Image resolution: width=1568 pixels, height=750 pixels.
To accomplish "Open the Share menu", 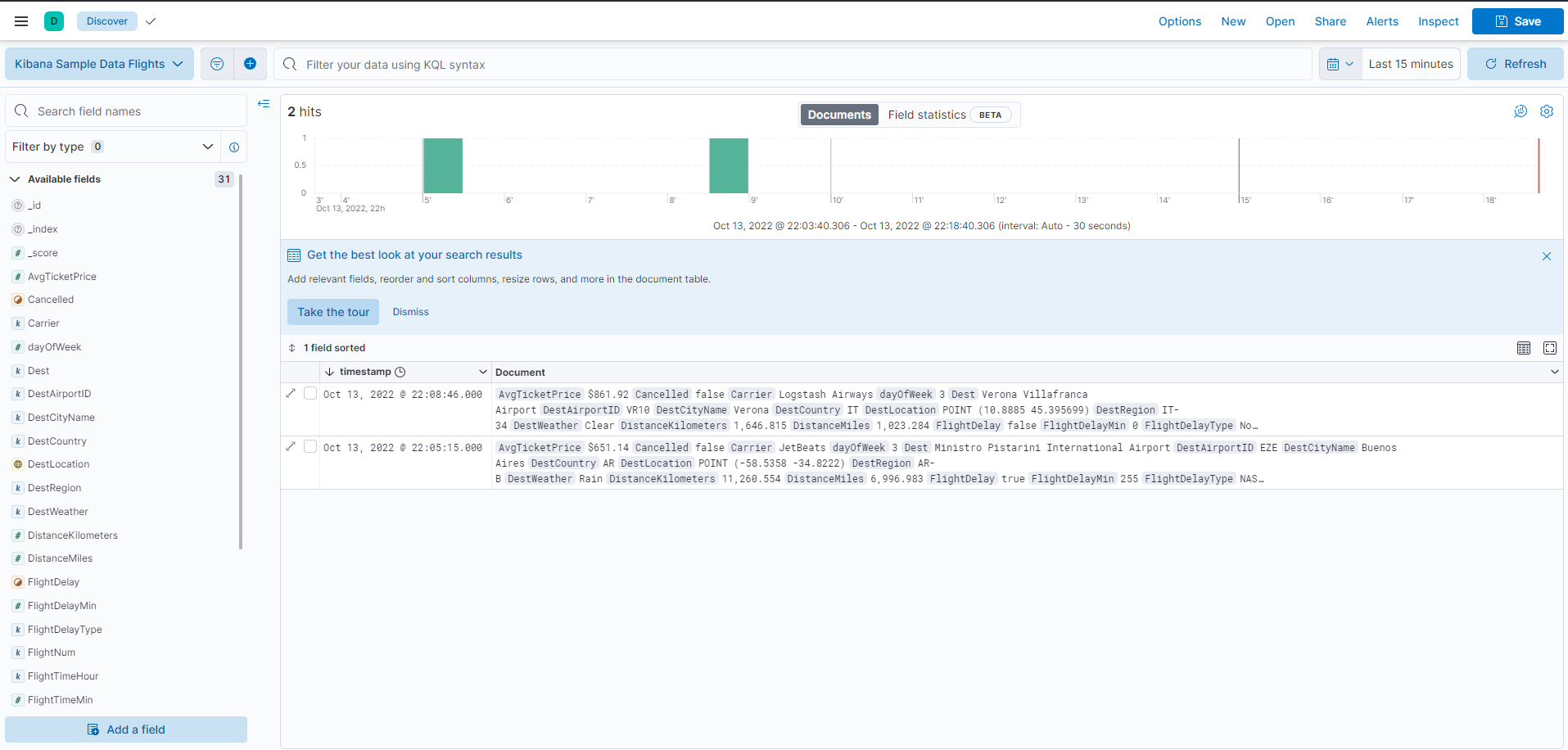I will click(x=1331, y=21).
